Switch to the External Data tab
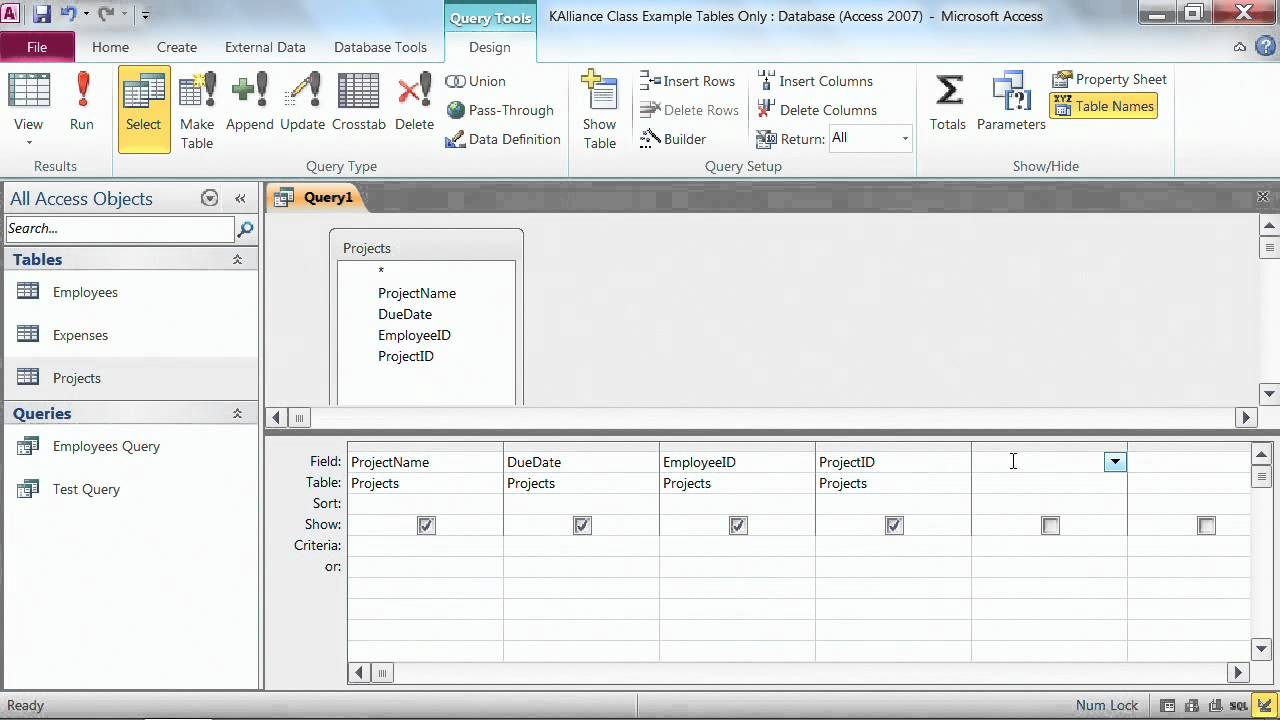The width and height of the screenshot is (1280, 720). 265,47
